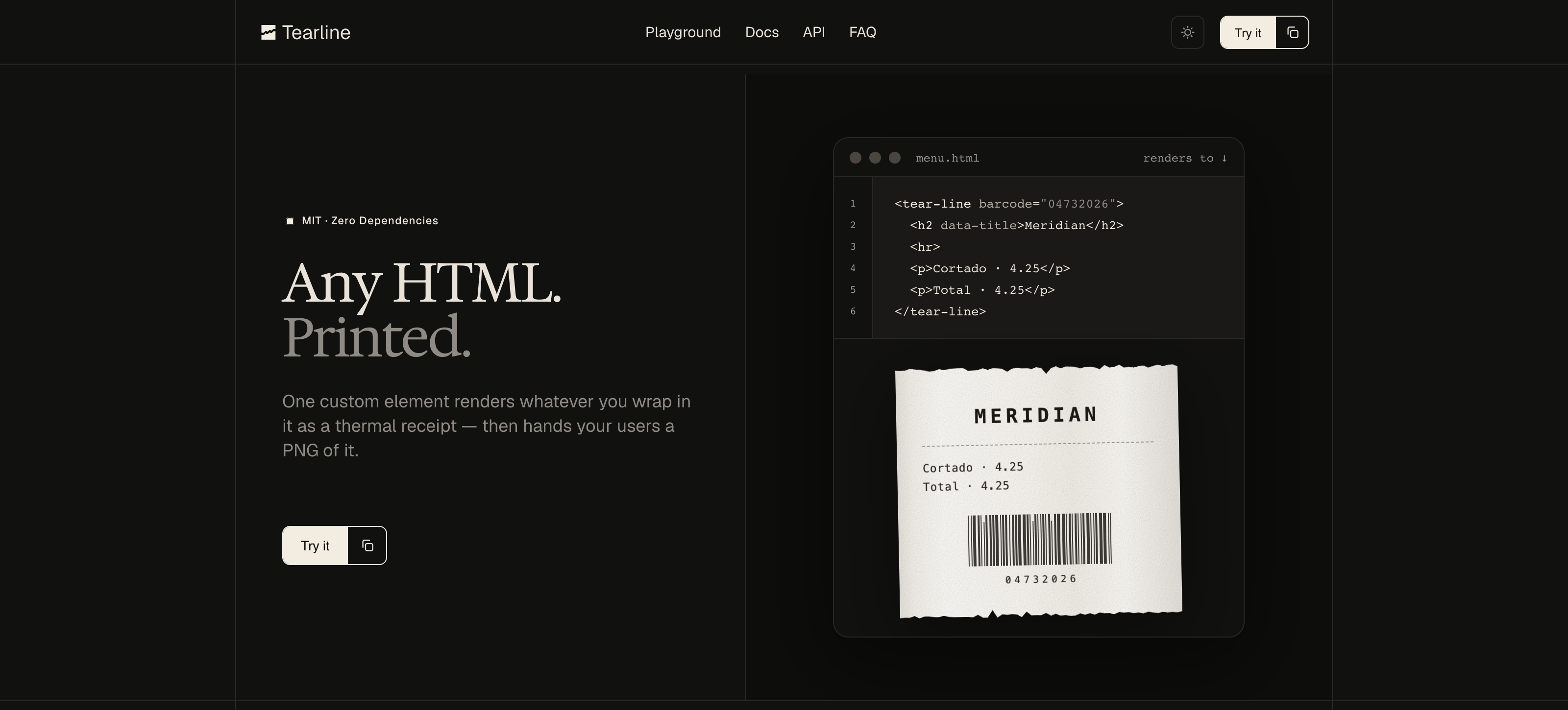The width and height of the screenshot is (1568, 710).
Task: Click the Tearline brand name
Action: (316, 32)
